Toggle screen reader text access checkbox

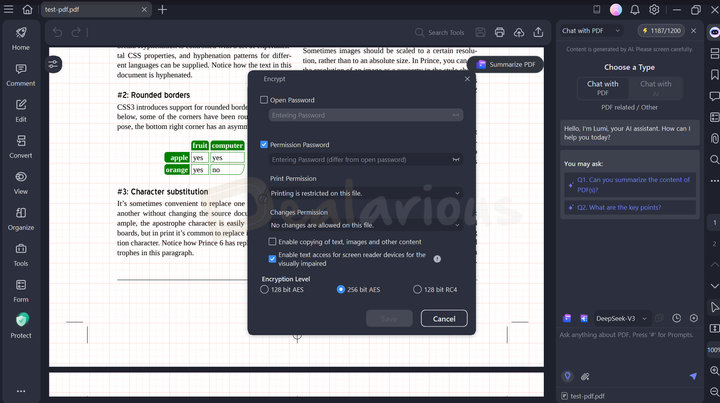(x=272, y=259)
